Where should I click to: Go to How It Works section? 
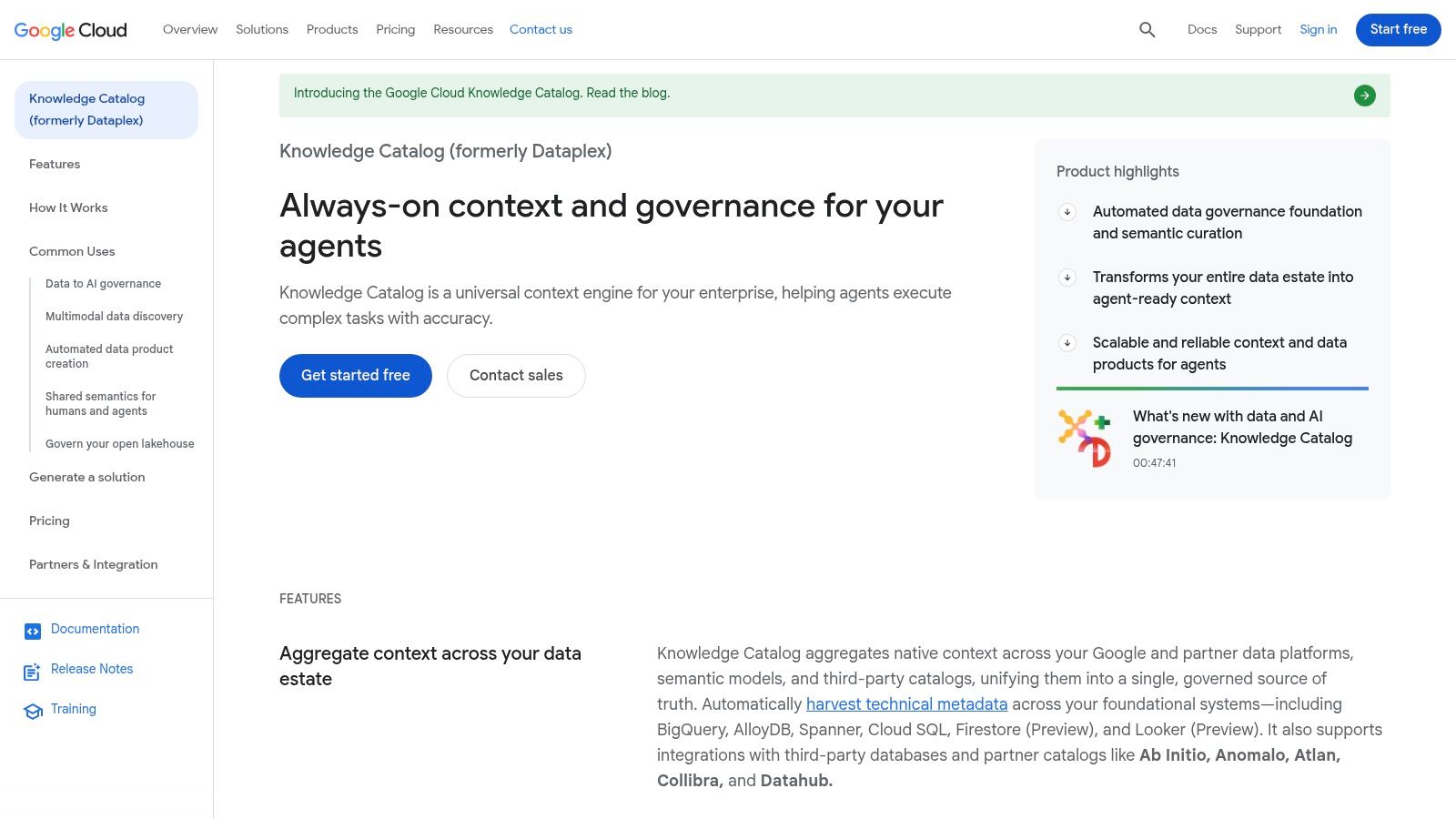[68, 208]
